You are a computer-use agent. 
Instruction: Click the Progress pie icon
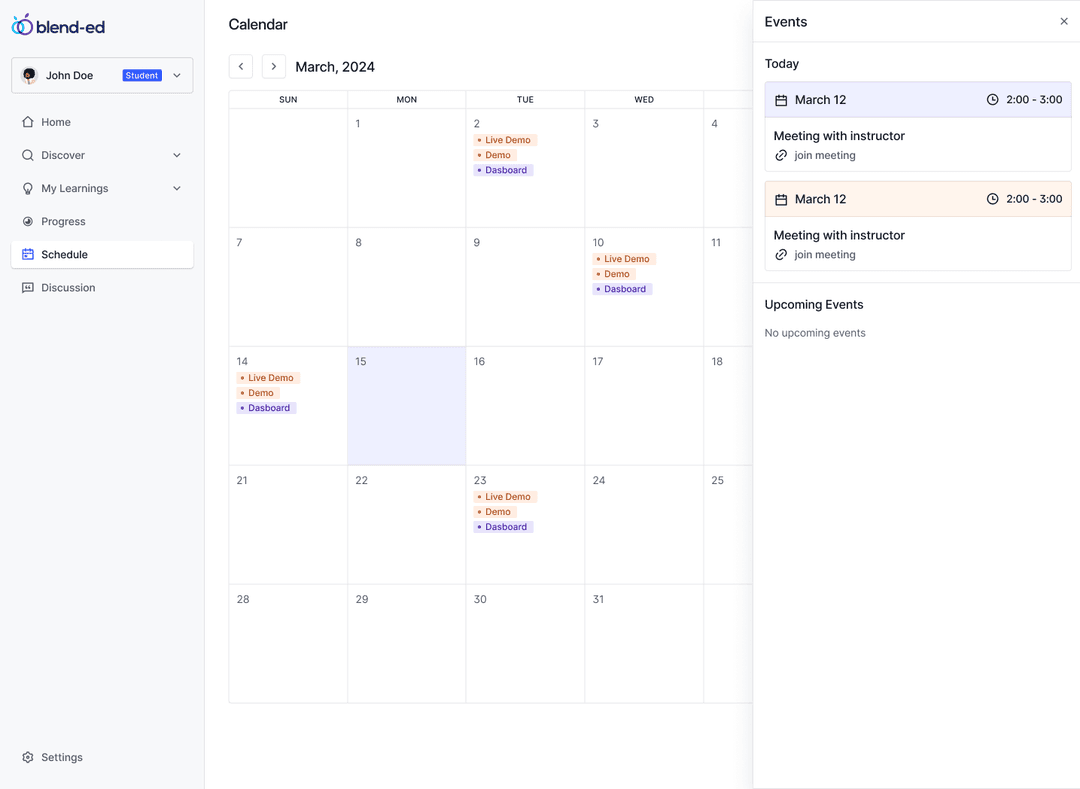click(x=28, y=221)
